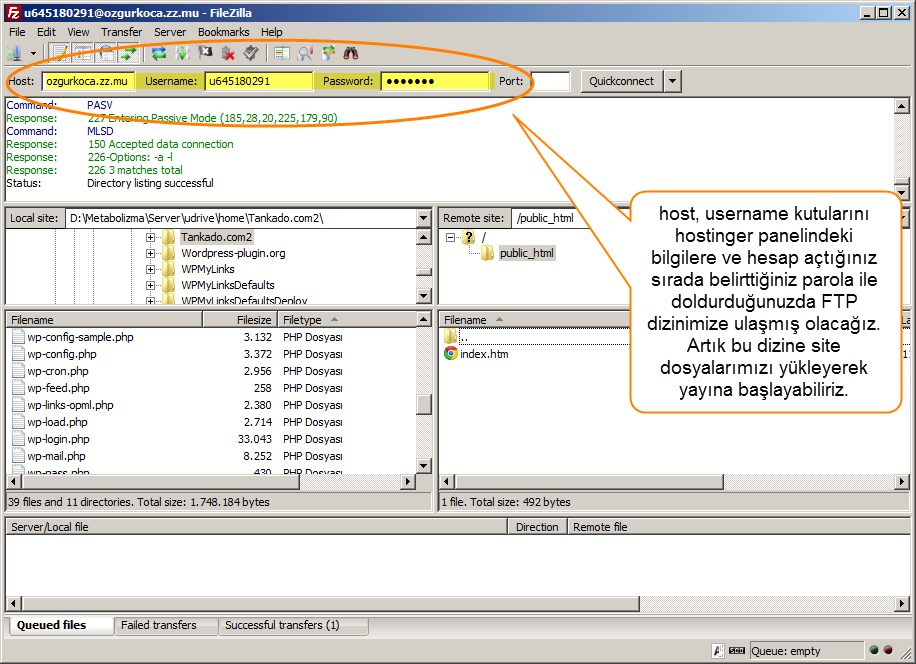Screen dimensions: 916x664
Task: Open the Server menu
Action: pos(170,32)
